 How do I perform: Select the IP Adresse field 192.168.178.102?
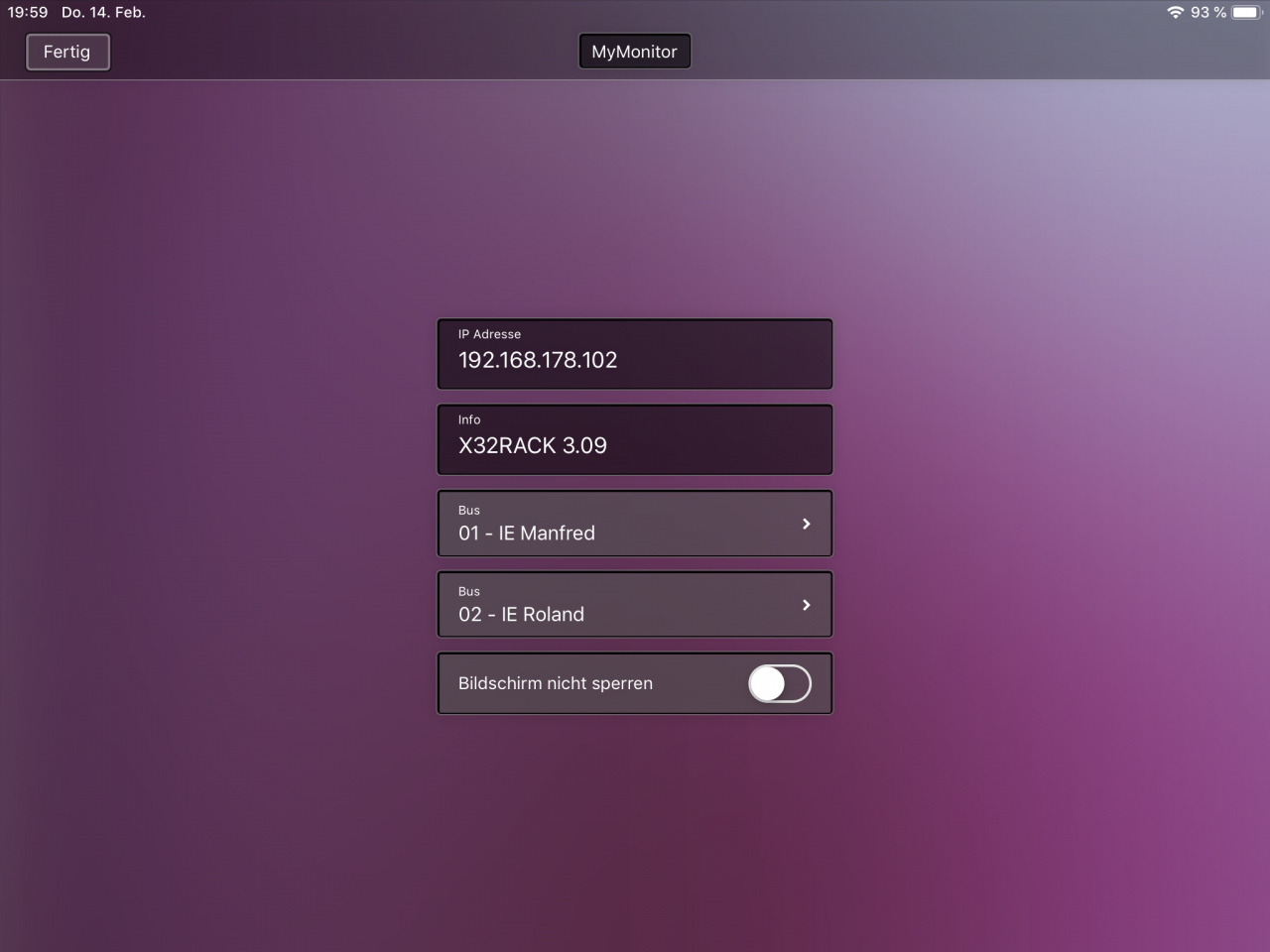[x=635, y=354]
